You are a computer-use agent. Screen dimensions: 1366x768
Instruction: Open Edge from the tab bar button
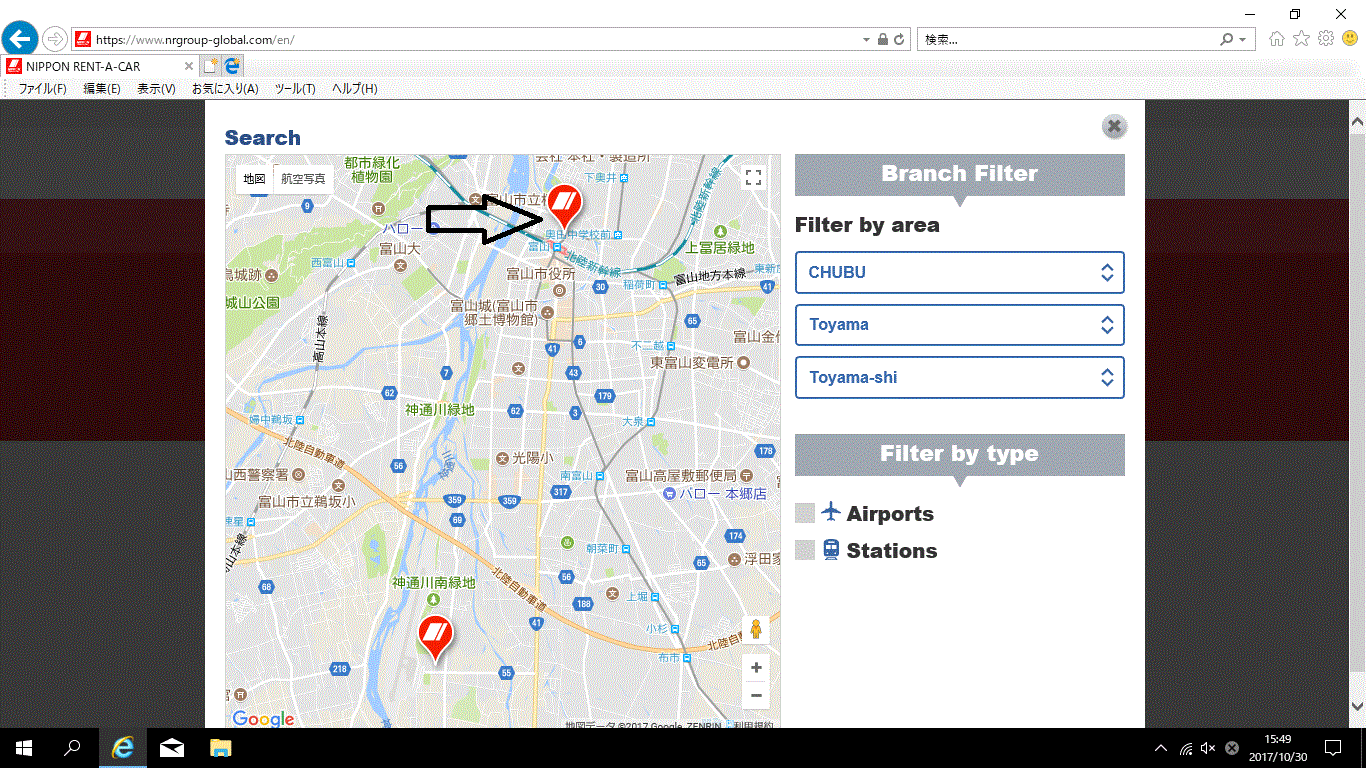click(233, 66)
